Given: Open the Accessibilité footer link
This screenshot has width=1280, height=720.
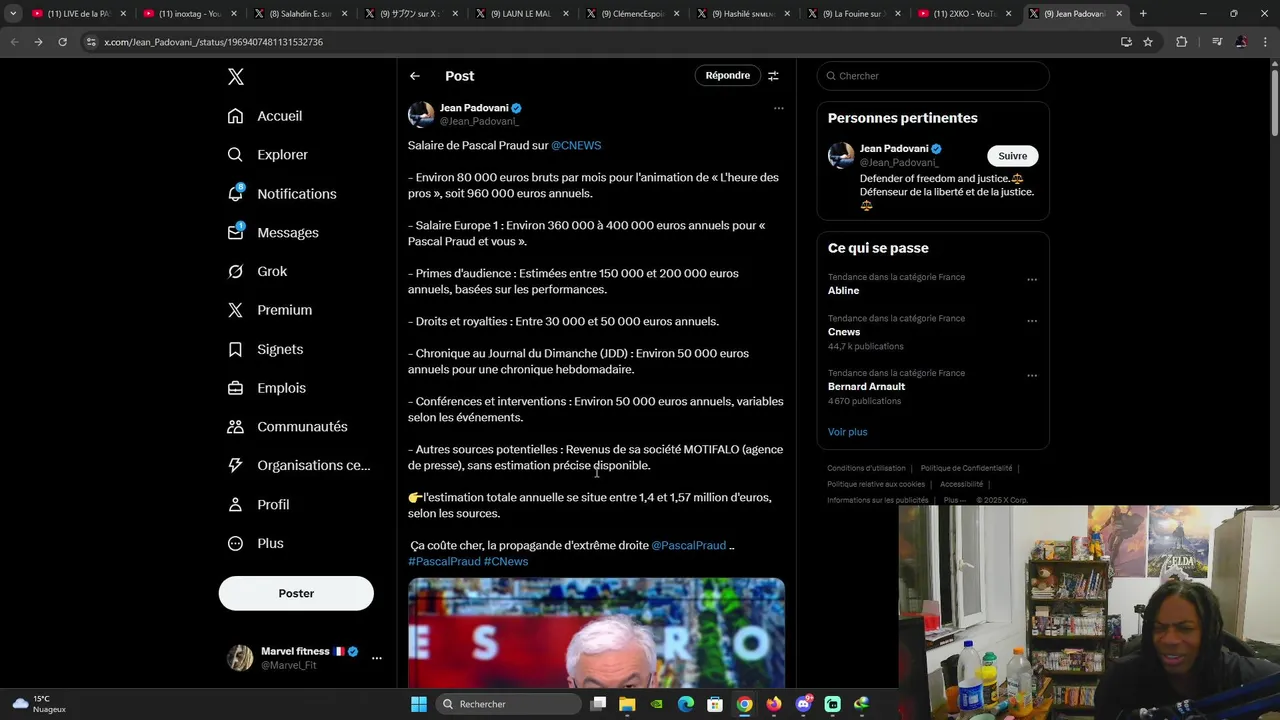Looking at the screenshot, I should pos(961,484).
